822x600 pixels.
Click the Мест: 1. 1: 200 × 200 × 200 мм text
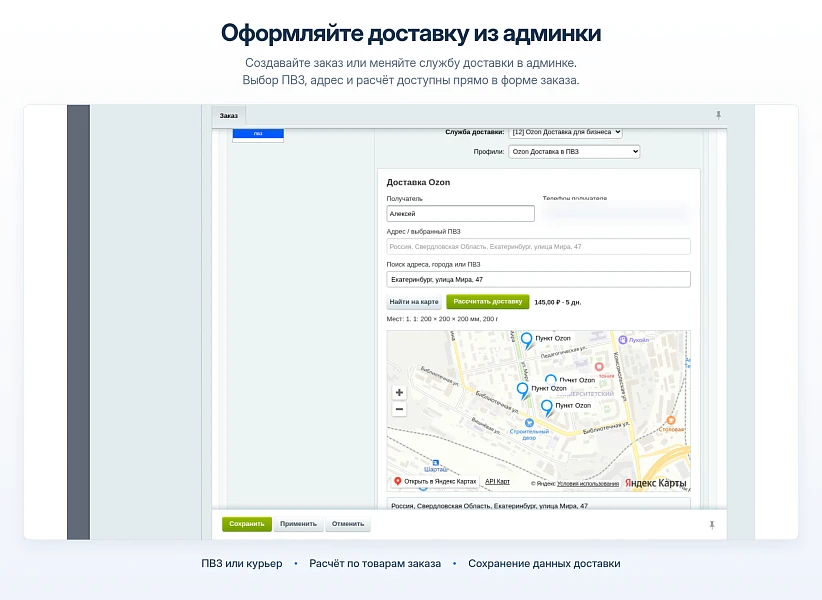pyautogui.click(x=442, y=319)
